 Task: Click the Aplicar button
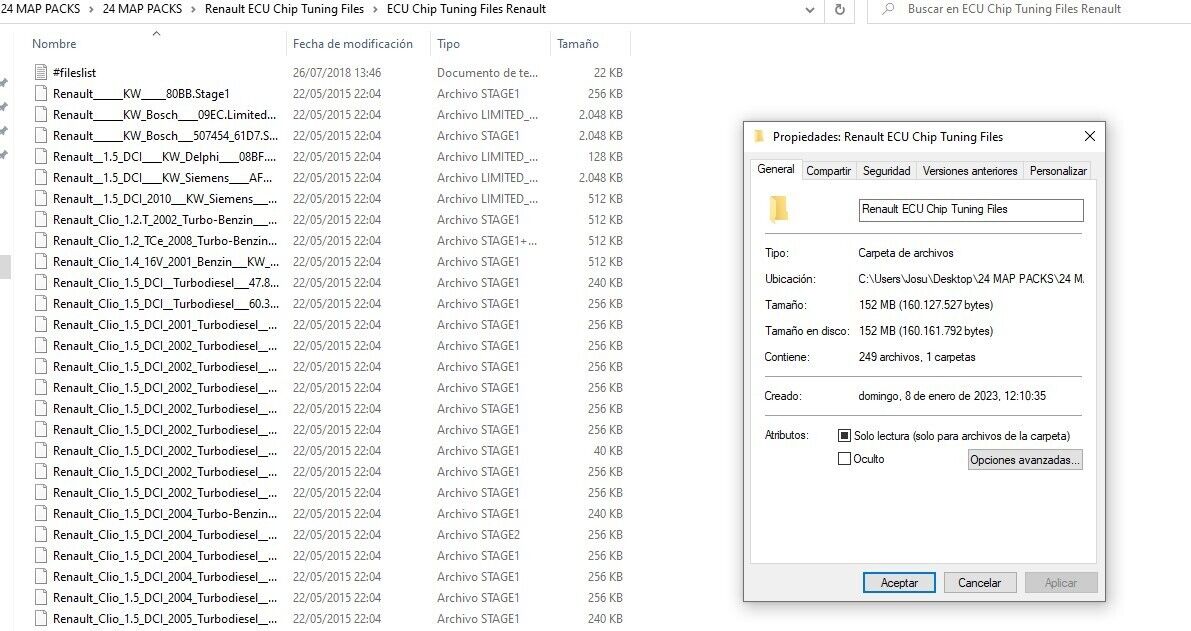coord(1060,582)
